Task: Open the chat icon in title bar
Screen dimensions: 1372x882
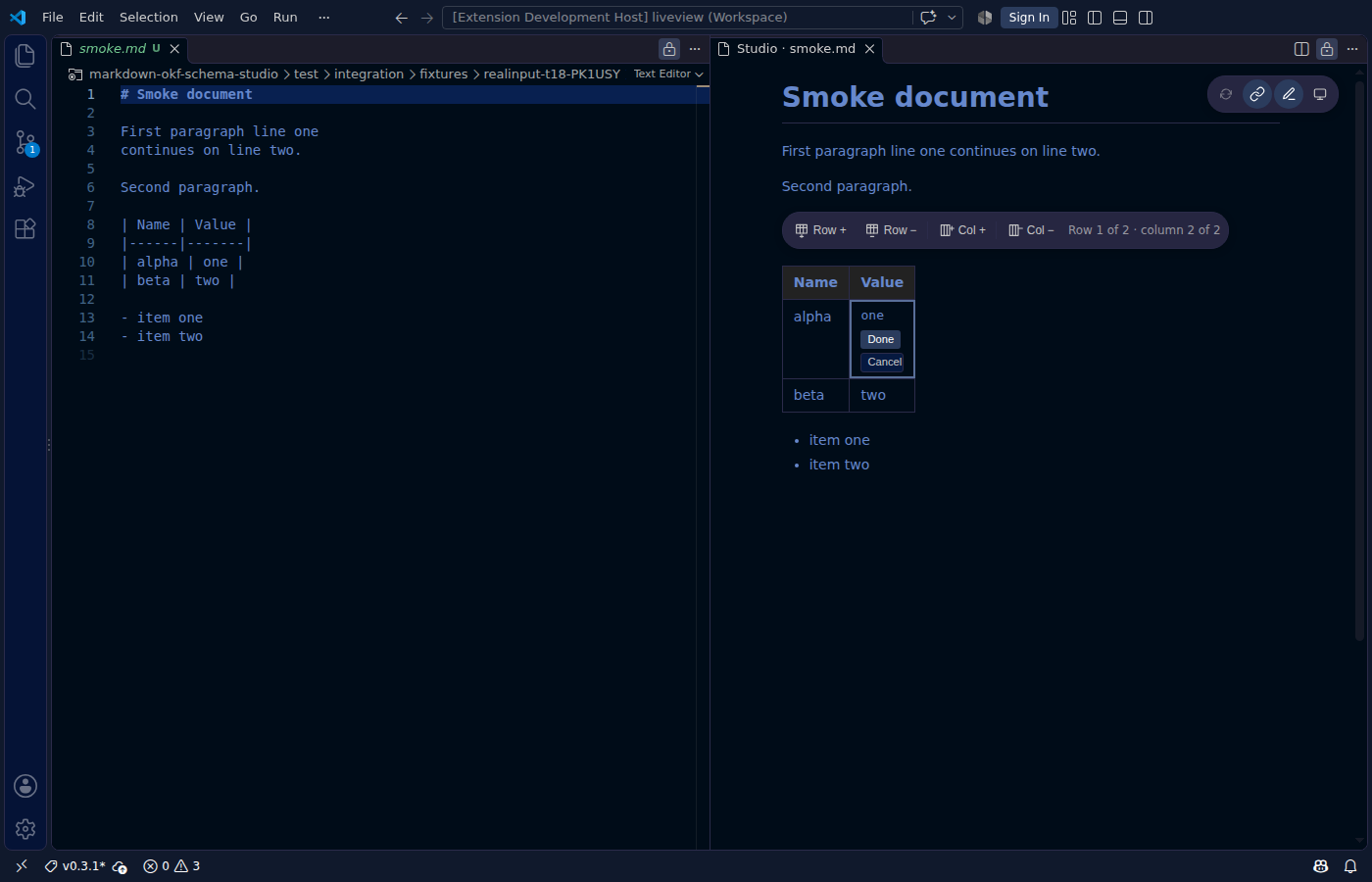Action: (x=928, y=18)
